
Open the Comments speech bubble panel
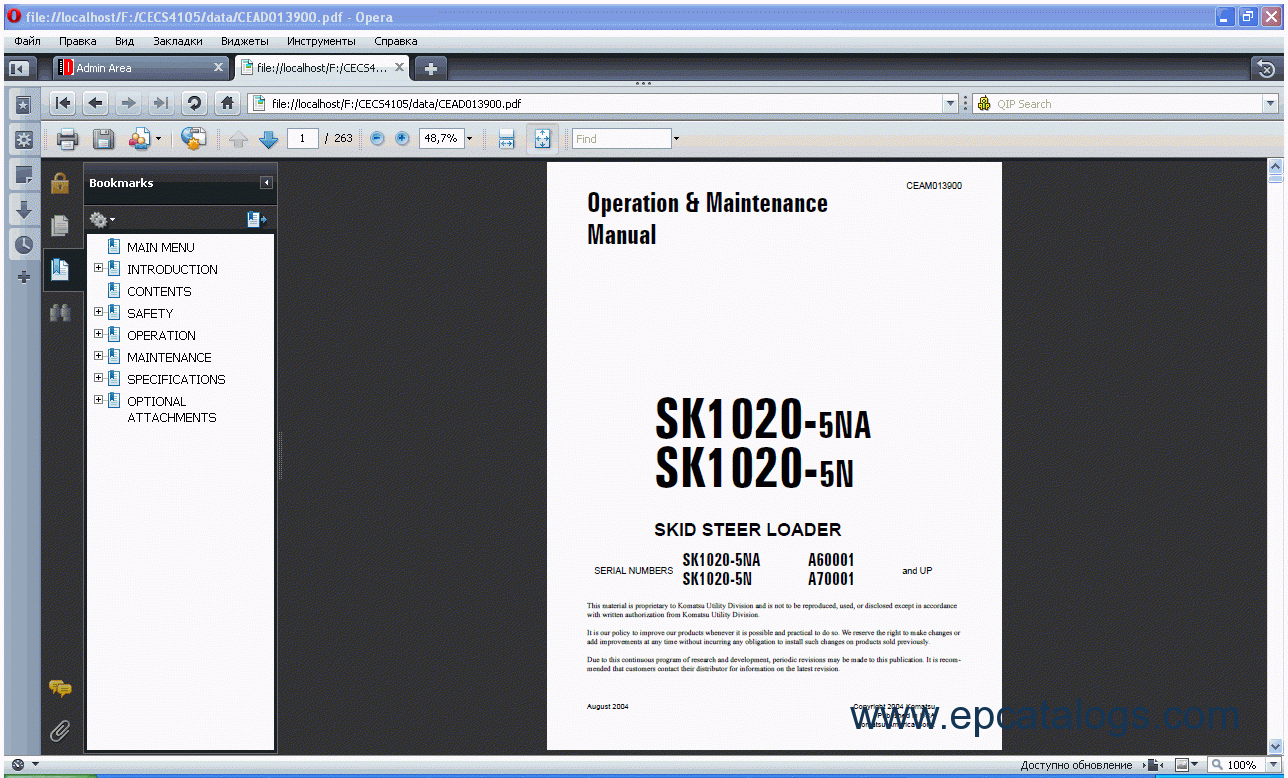pos(60,688)
